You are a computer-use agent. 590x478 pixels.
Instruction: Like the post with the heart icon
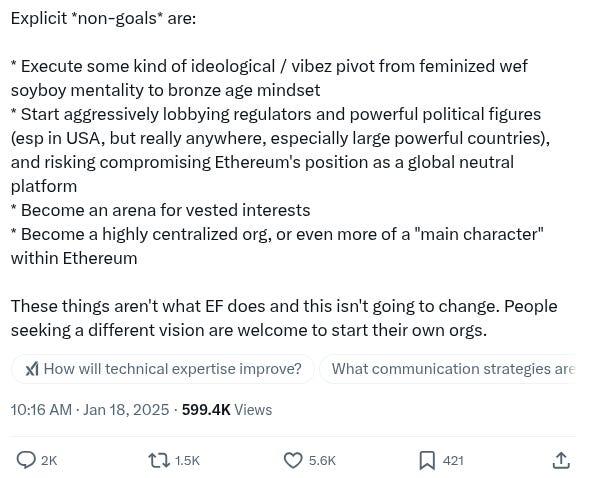293,460
